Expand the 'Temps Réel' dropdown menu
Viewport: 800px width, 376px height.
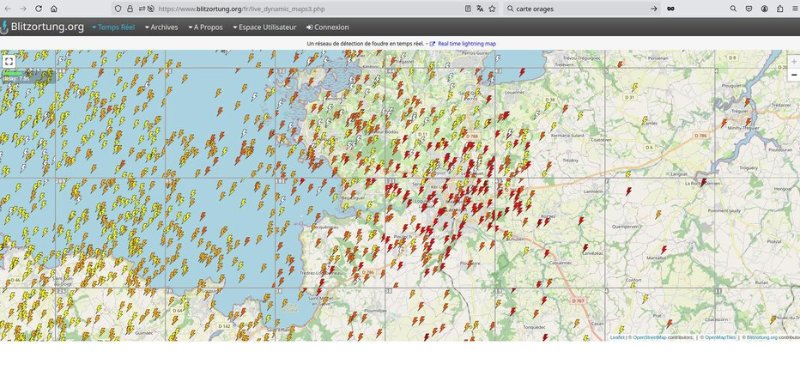coord(113,28)
